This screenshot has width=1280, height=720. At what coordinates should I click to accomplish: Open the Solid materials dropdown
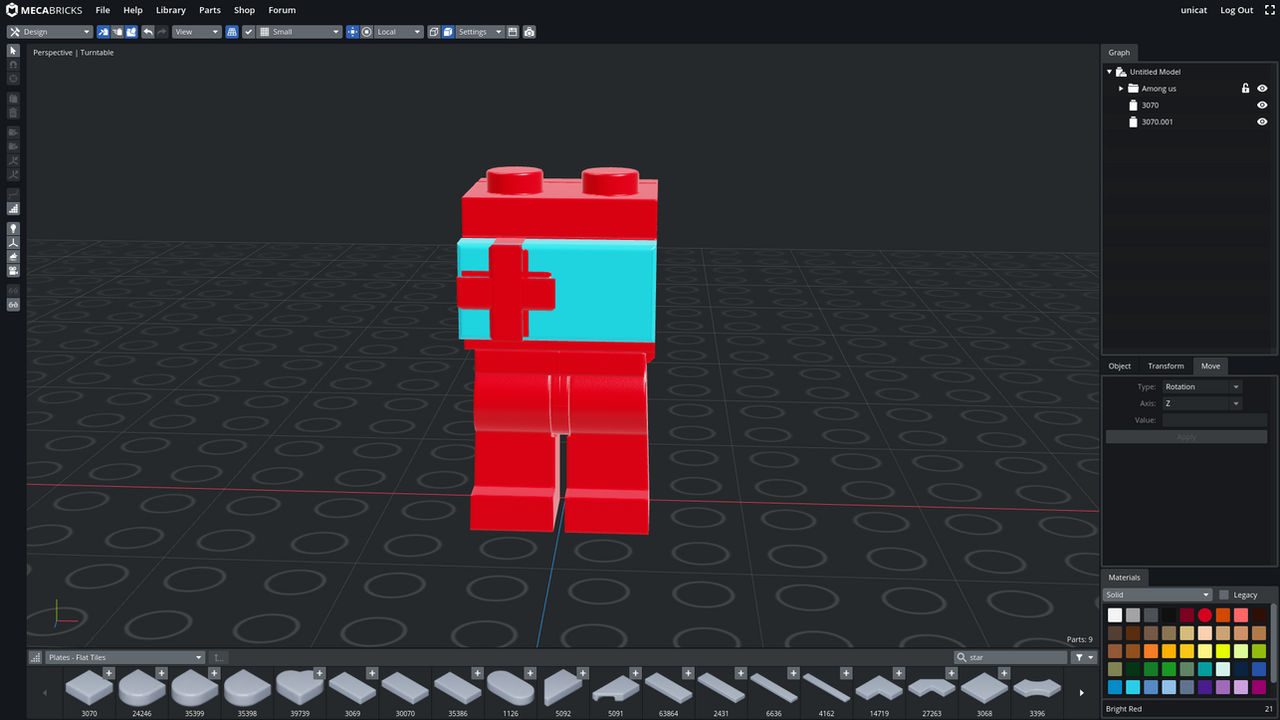click(x=1158, y=595)
